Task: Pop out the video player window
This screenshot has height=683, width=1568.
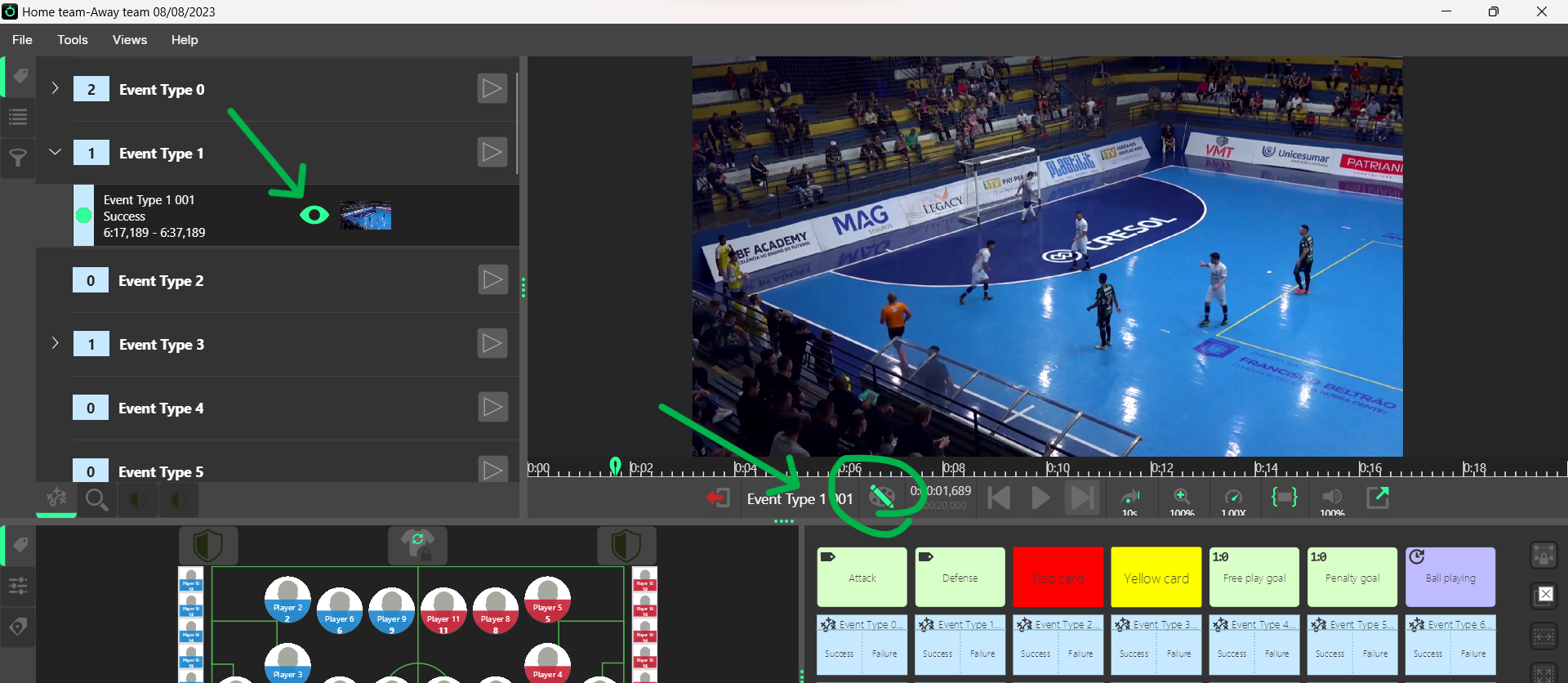Action: pos(1378,497)
